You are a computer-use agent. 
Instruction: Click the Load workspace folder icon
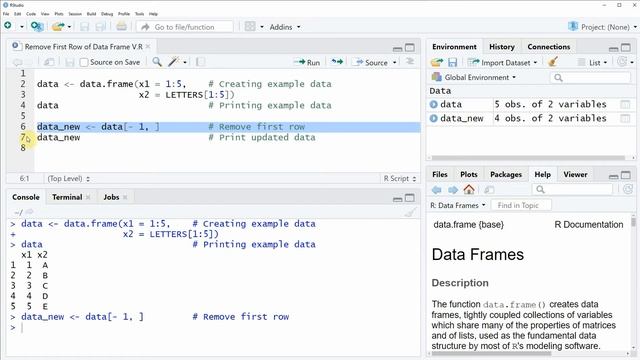[436, 62]
